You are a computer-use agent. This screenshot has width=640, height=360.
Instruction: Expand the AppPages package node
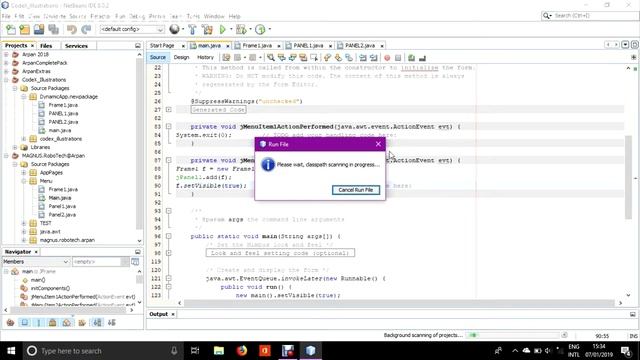click(x=24, y=173)
